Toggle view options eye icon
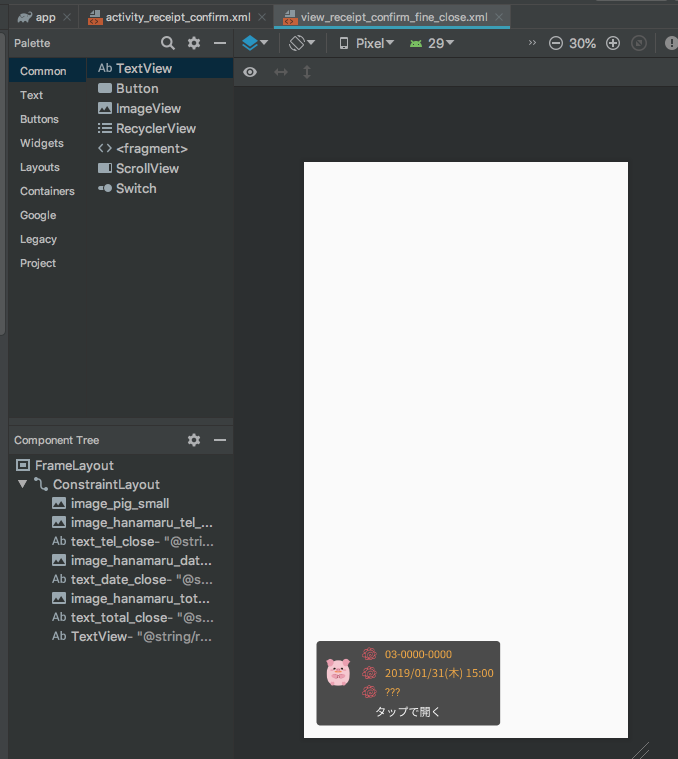Screen dimensions: 678x759 coord(250,72)
